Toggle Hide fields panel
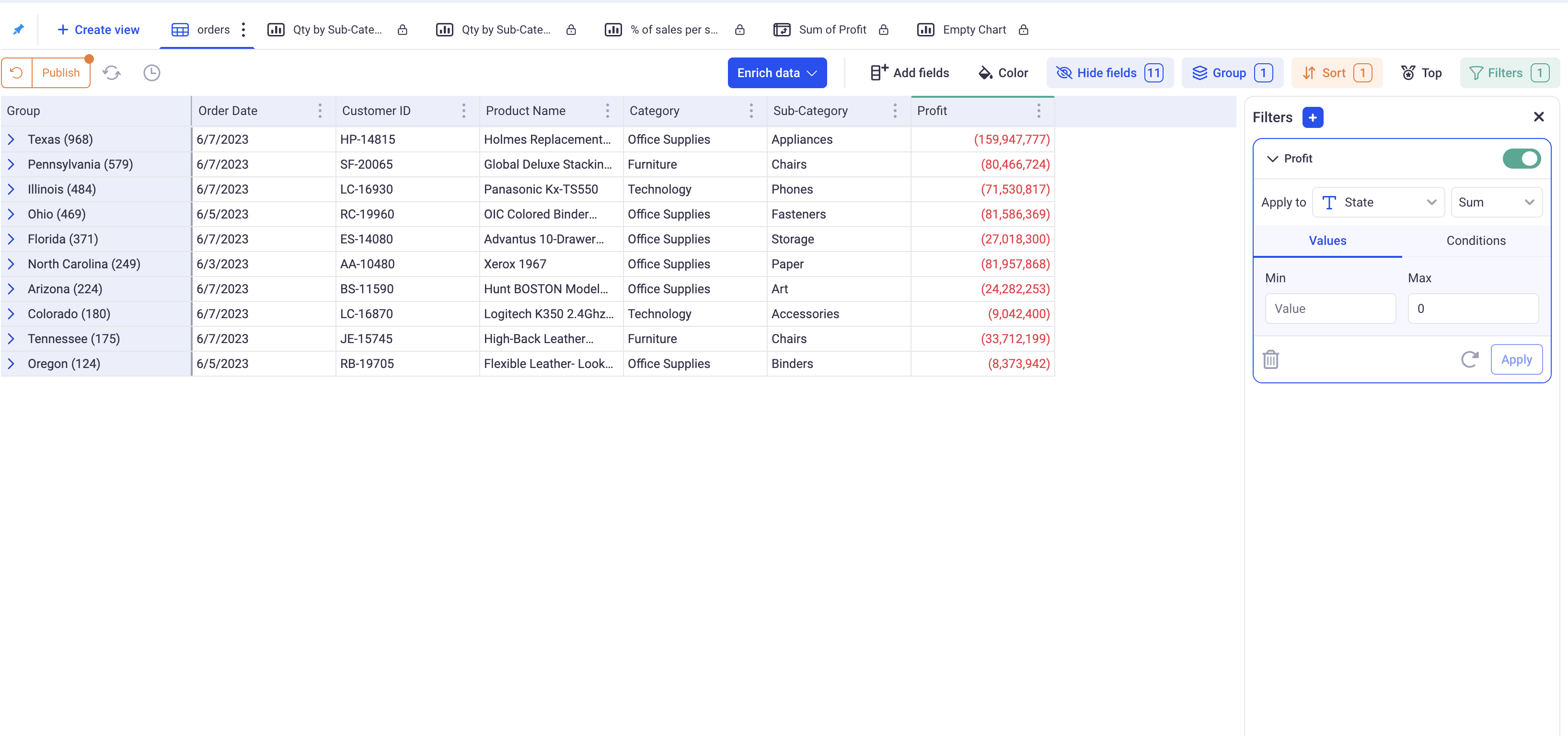The image size is (1568, 736). pyautogui.click(x=1110, y=73)
